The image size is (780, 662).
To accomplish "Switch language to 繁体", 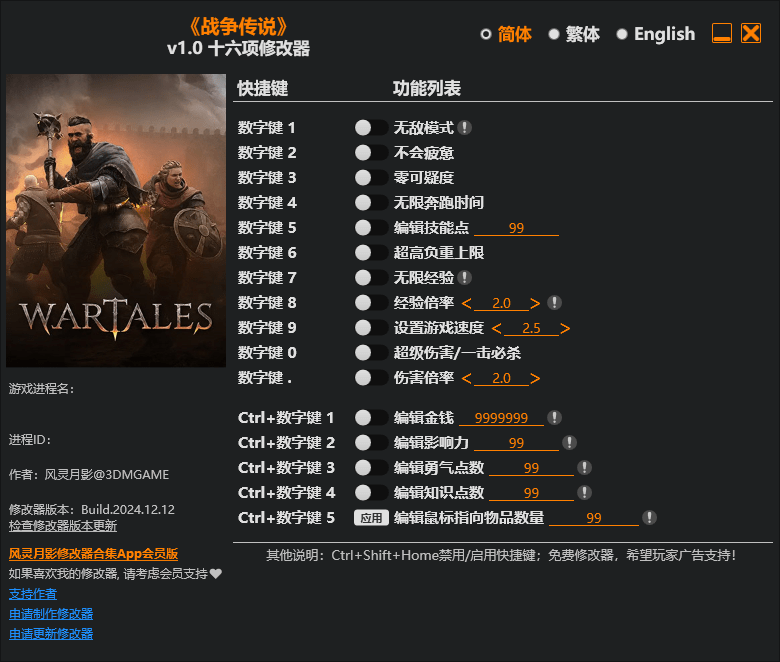I will 574,34.
